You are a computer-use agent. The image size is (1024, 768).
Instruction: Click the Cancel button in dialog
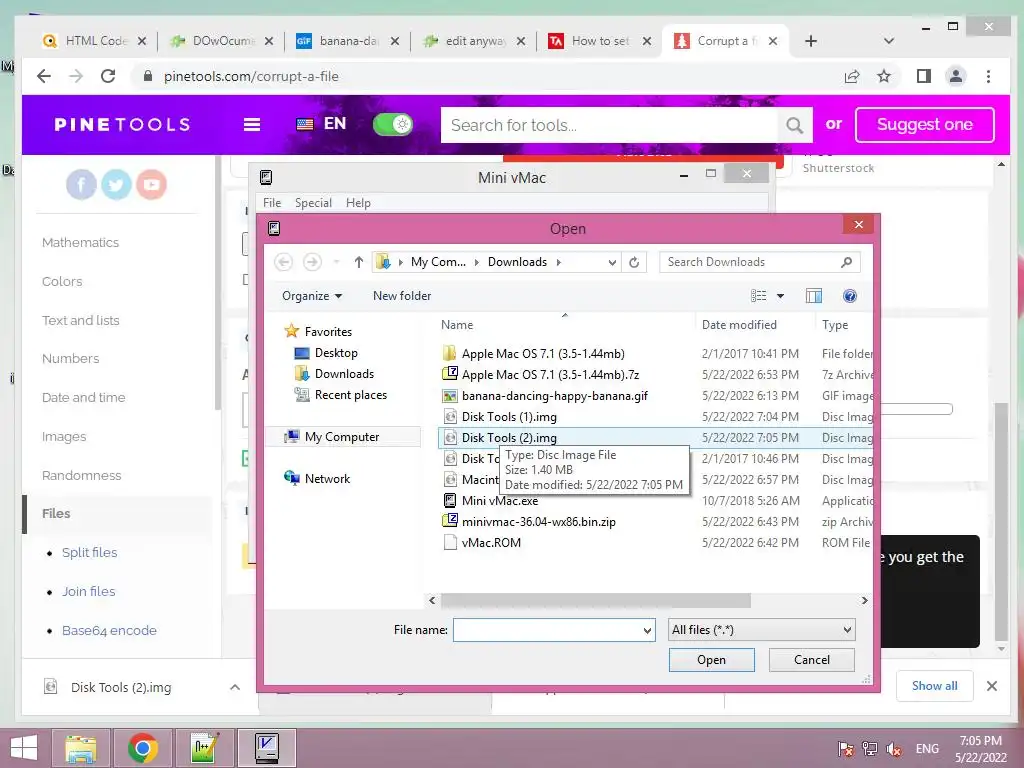[812, 660]
